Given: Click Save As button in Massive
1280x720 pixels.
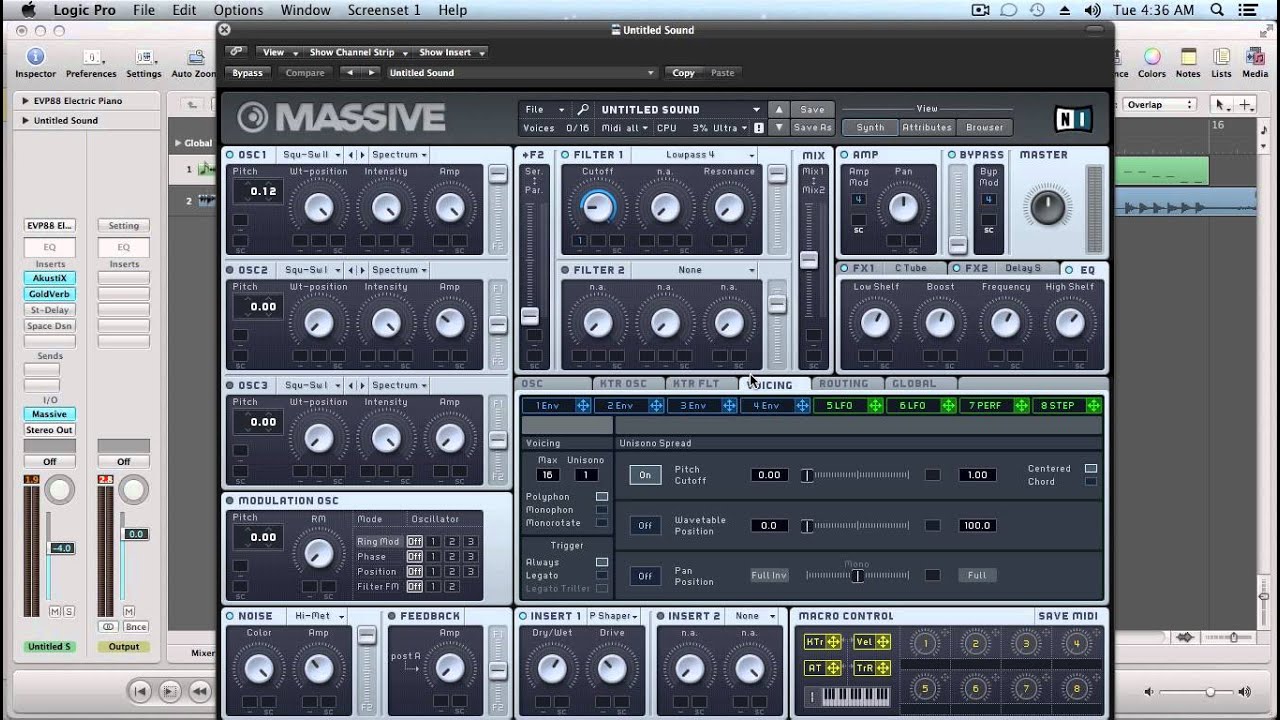Looking at the screenshot, I should point(812,128).
